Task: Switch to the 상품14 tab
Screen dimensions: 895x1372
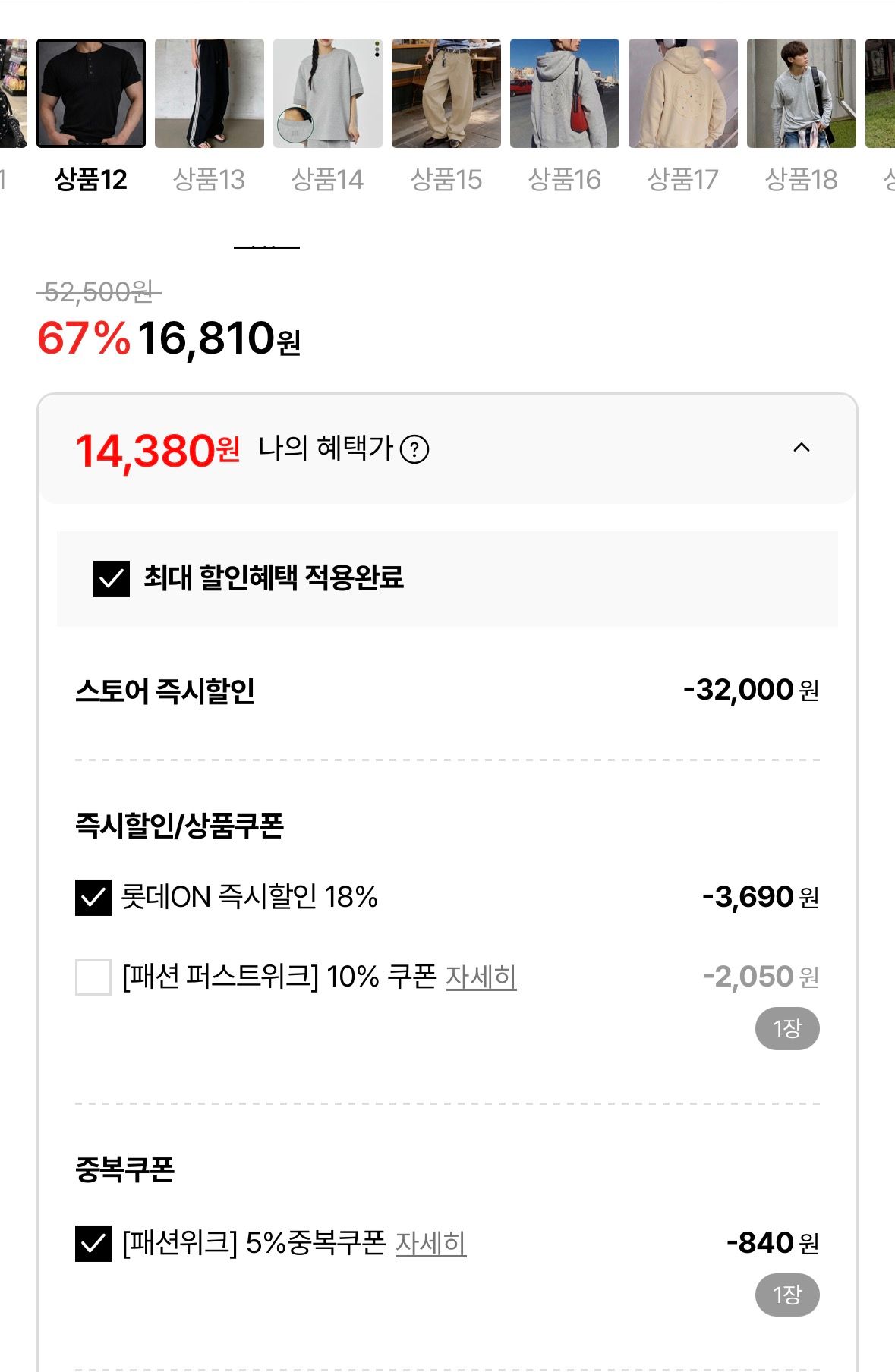Action: pyautogui.click(x=327, y=180)
